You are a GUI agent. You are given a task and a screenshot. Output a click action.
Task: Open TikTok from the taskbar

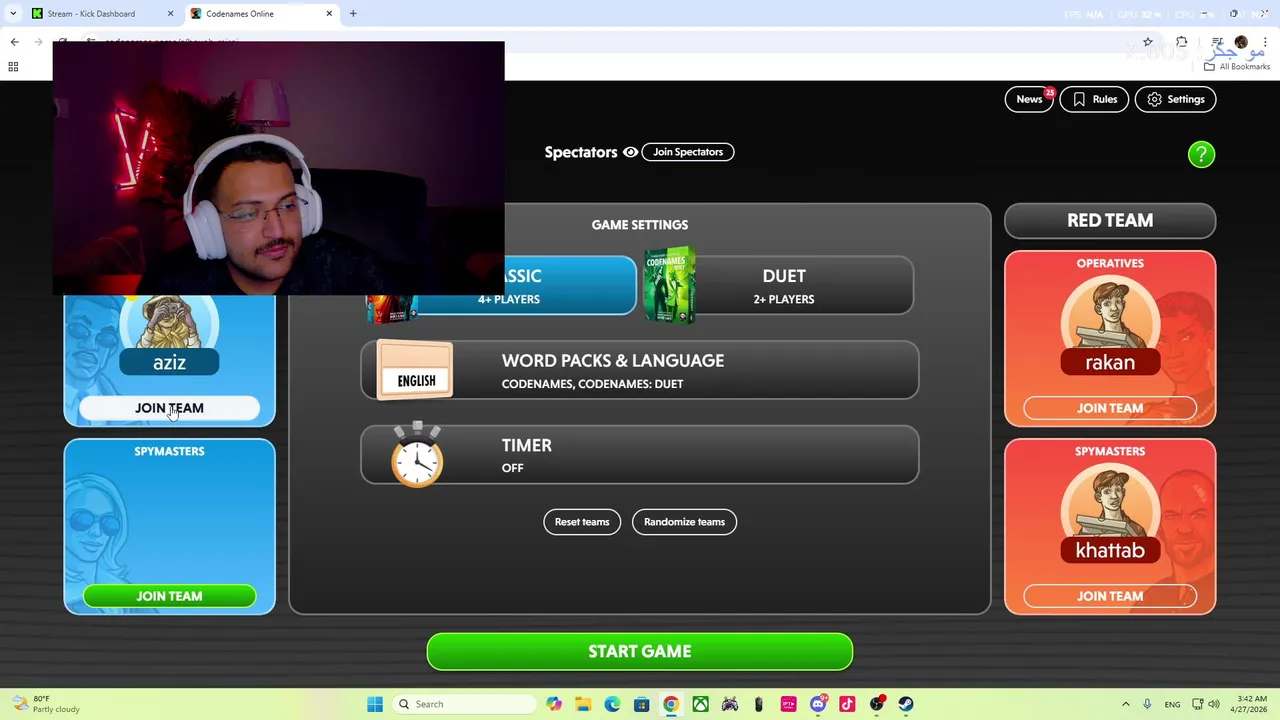(x=847, y=704)
